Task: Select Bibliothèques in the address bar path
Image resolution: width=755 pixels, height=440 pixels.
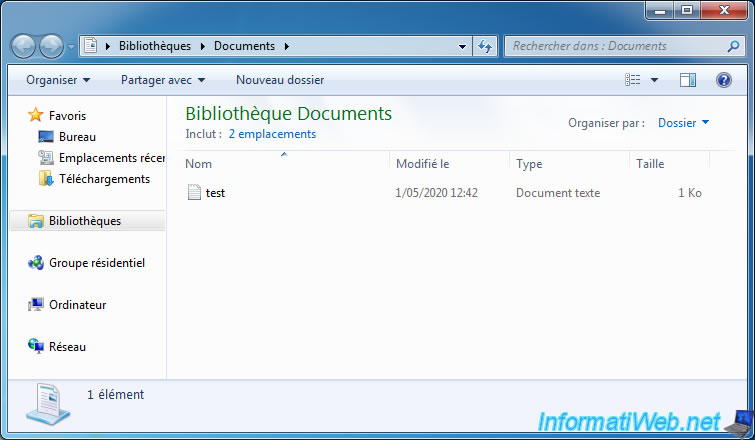Action: [155, 46]
